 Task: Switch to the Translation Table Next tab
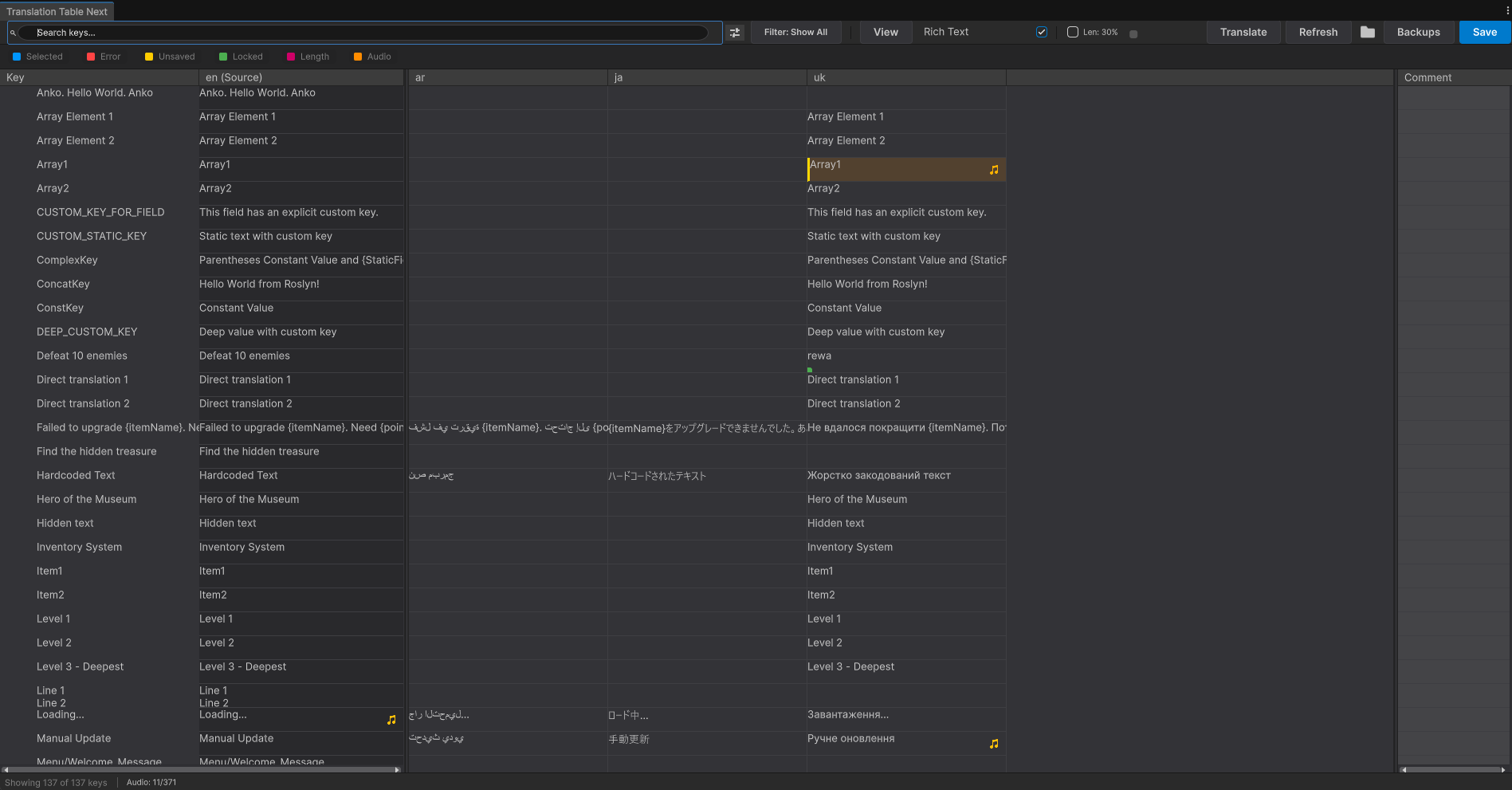coord(57,11)
